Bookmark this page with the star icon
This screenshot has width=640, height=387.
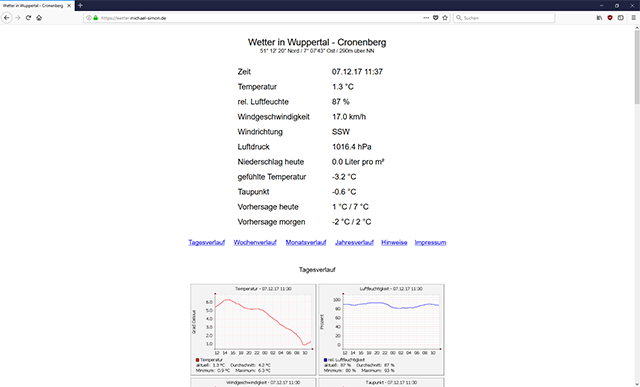click(445, 18)
